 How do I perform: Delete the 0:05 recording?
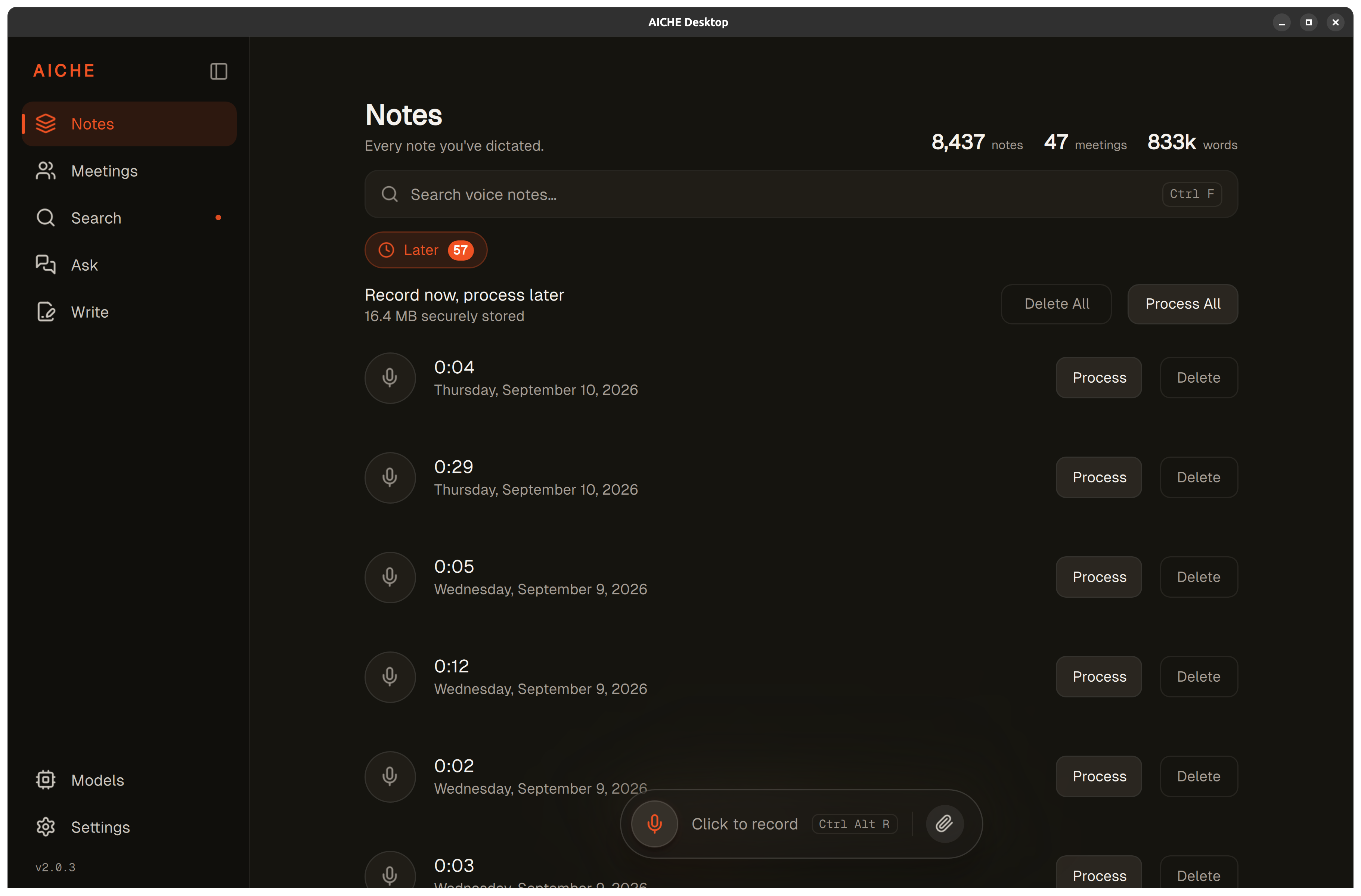coord(1199,577)
